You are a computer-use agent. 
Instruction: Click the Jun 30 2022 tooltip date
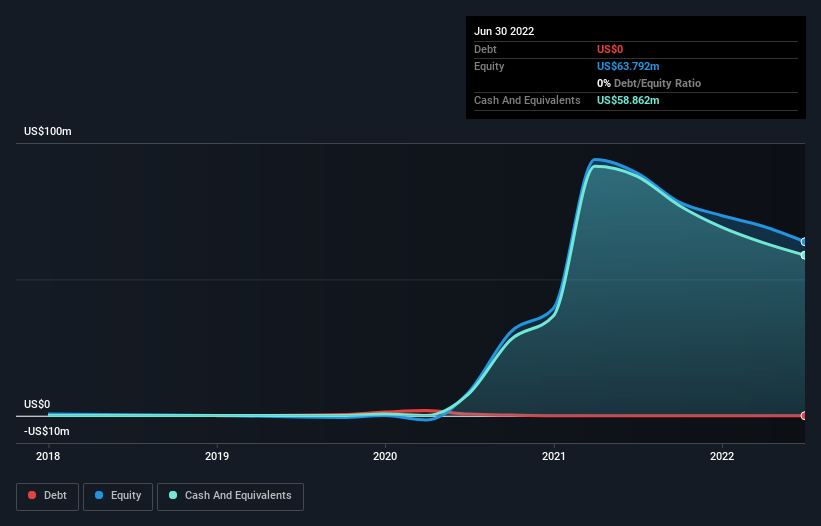(x=504, y=31)
